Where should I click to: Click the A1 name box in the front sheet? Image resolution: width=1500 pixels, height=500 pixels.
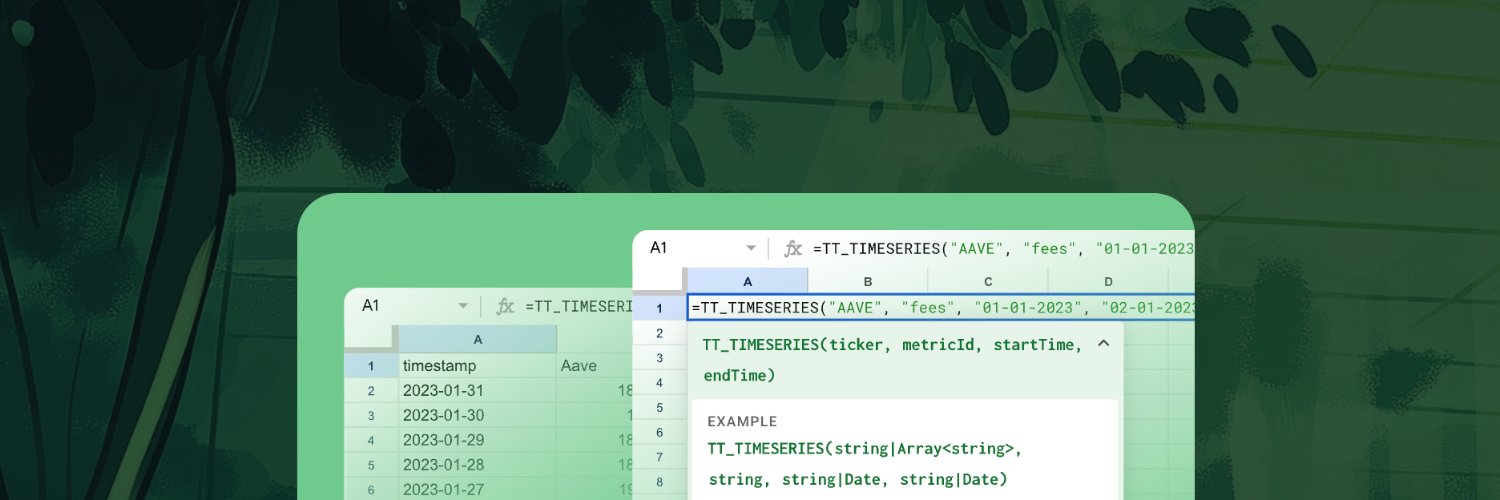658,248
